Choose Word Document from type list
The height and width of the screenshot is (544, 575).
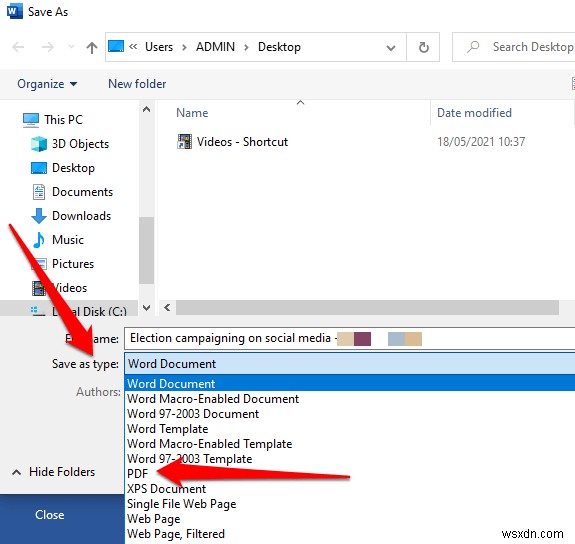(x=350, y=384)
